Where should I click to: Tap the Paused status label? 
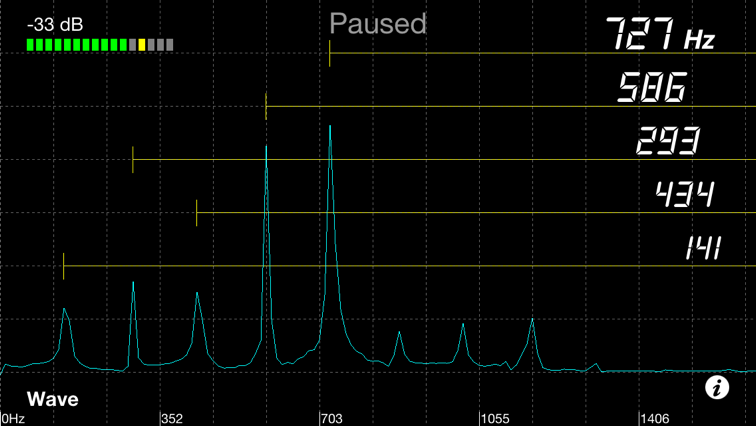(378, 24)
